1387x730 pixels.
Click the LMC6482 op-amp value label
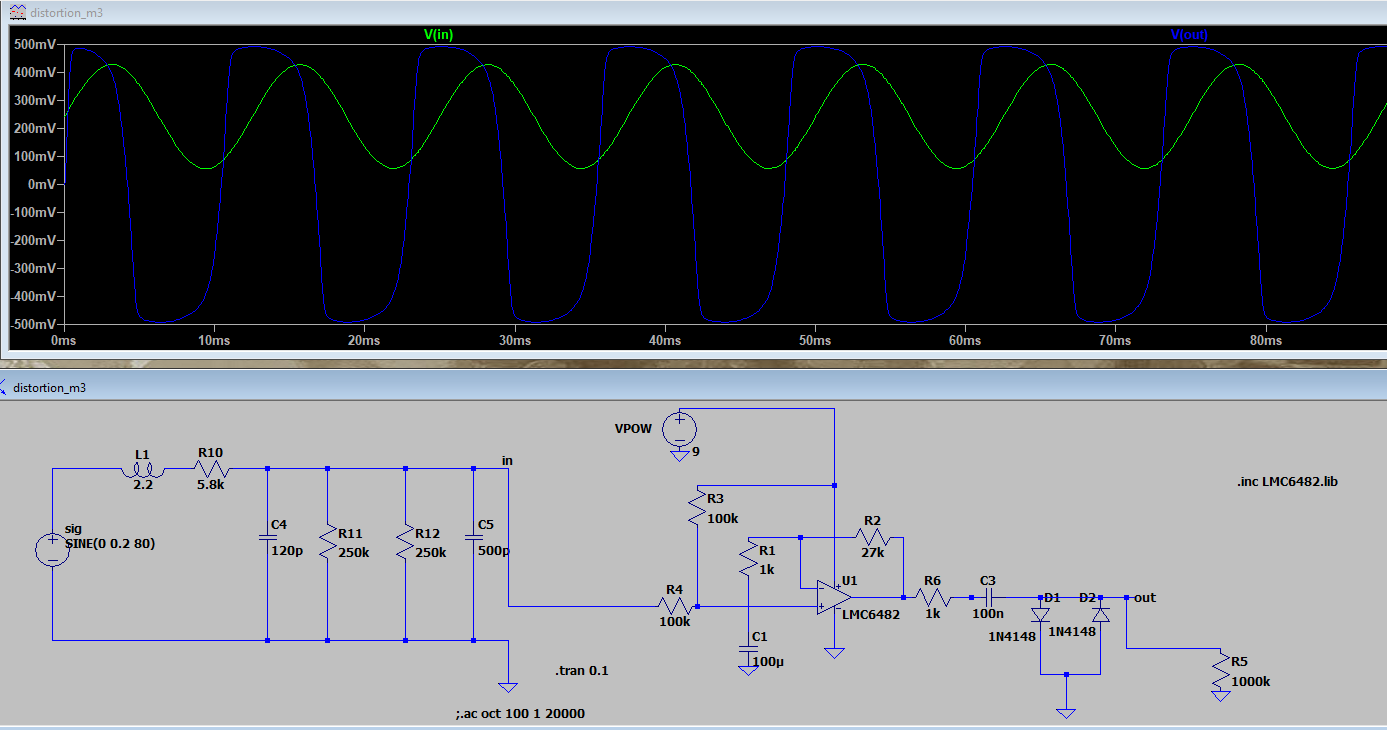pos(871,614)
